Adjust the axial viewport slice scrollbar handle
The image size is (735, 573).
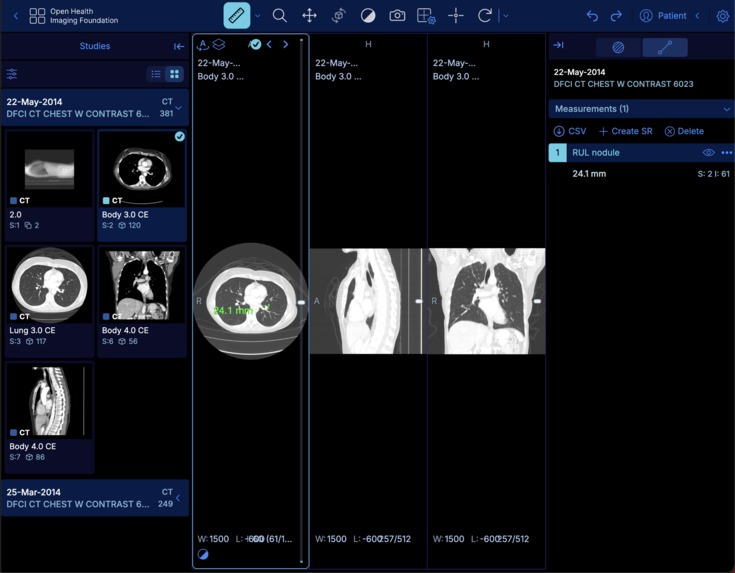click(301, 302)
